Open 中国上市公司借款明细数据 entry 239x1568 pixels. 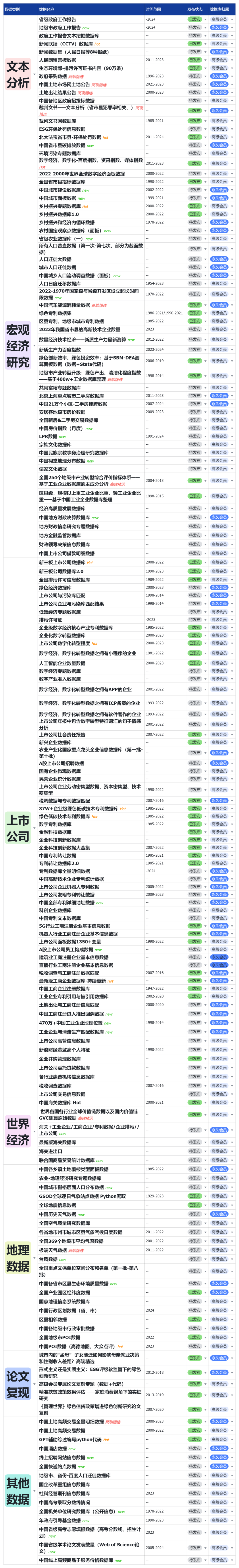click(67, 553)
